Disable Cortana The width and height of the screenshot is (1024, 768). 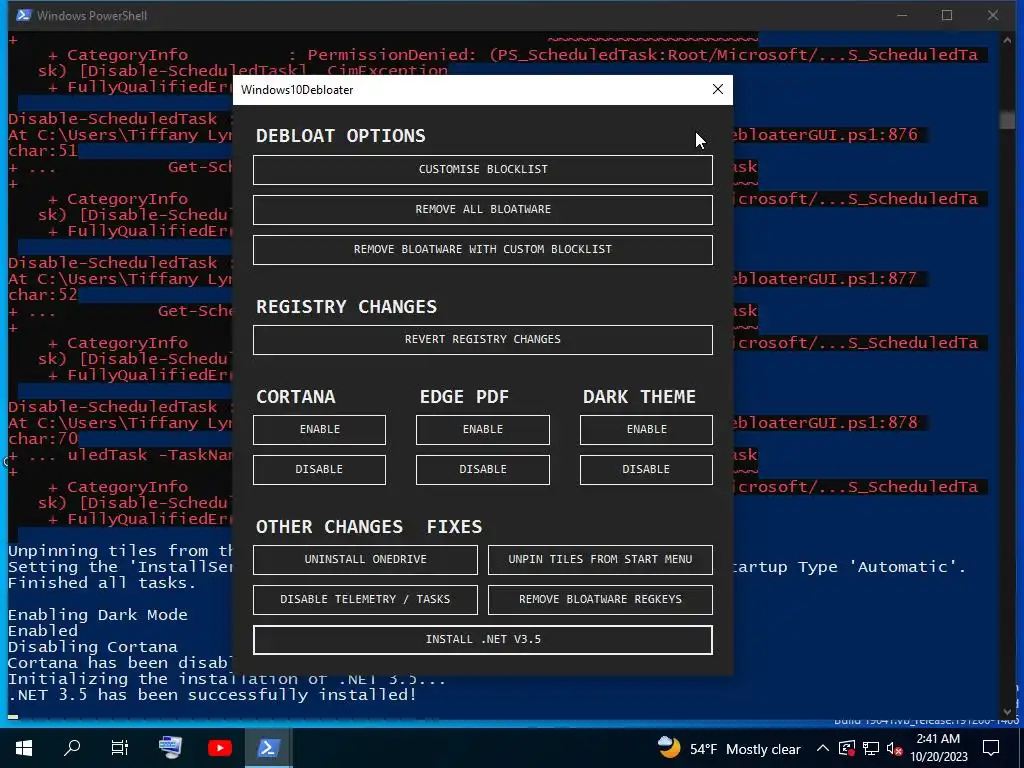pos(319,470)
